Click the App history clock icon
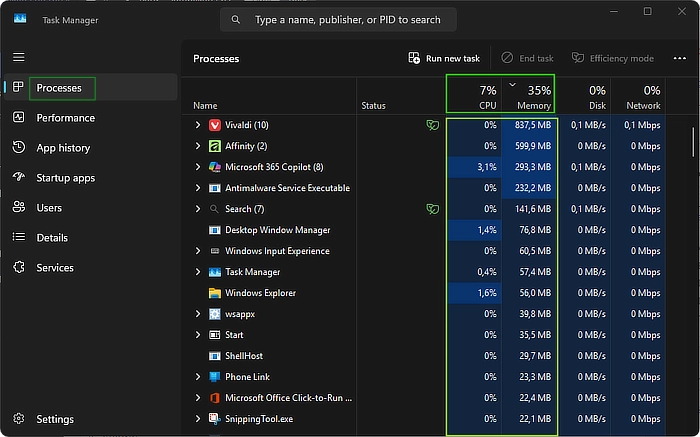Image resolution: width=700 pixels, height=437 pixels. [x=19, y=147]
